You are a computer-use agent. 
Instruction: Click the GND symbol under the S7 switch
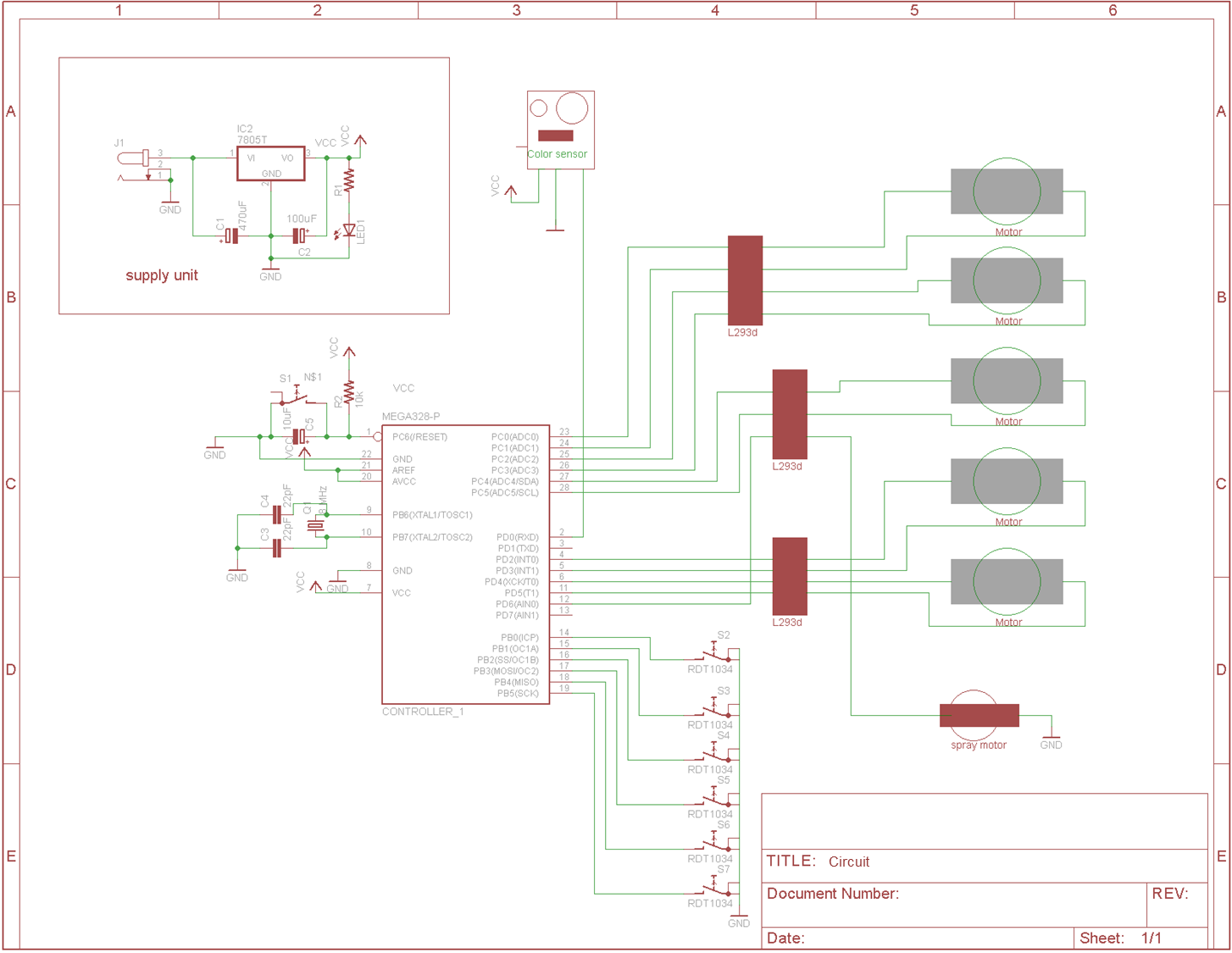click(x=739, y=918)
